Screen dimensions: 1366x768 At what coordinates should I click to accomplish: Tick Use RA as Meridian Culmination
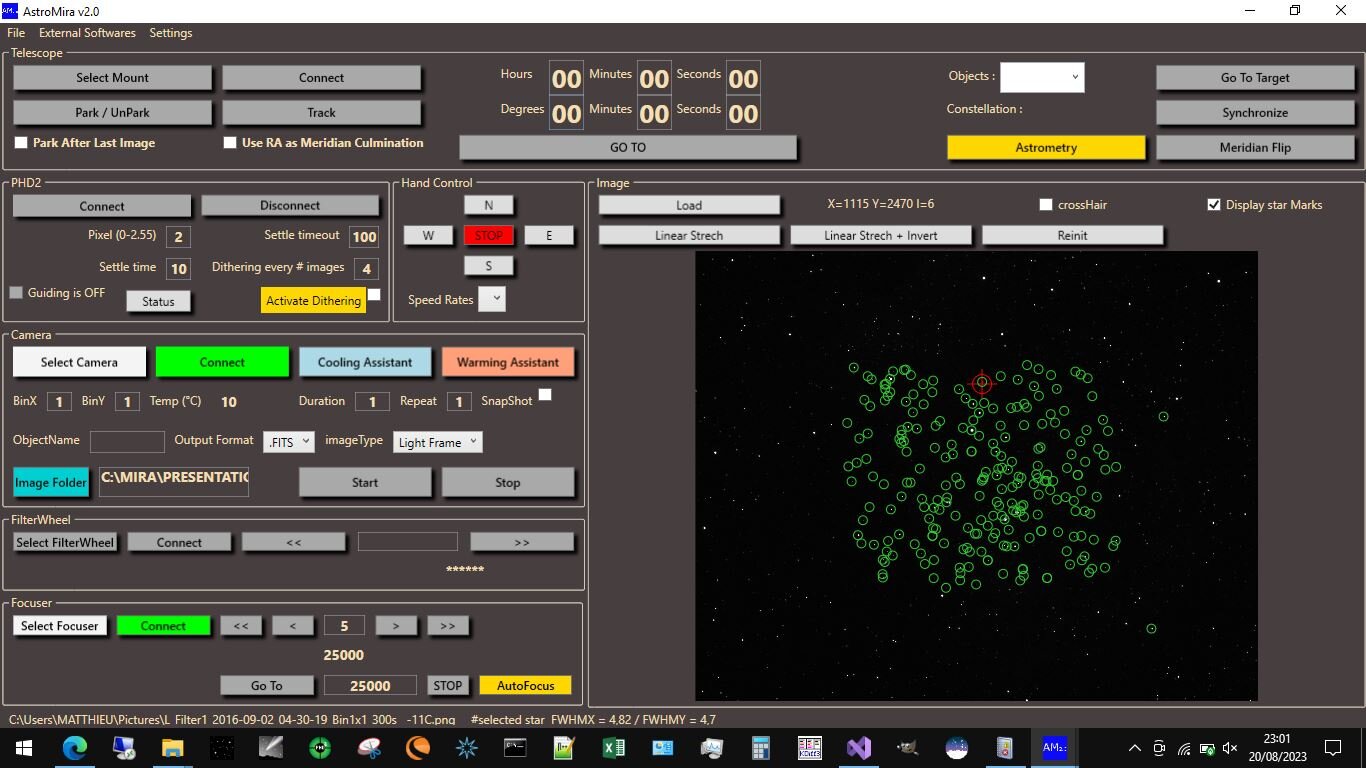point(230,143)
